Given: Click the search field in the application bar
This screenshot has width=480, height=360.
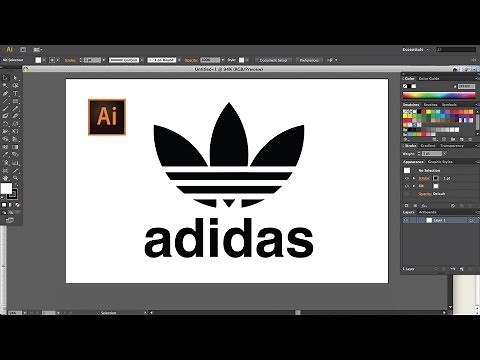Looking at the screenshot, I should tap(456, 50).
